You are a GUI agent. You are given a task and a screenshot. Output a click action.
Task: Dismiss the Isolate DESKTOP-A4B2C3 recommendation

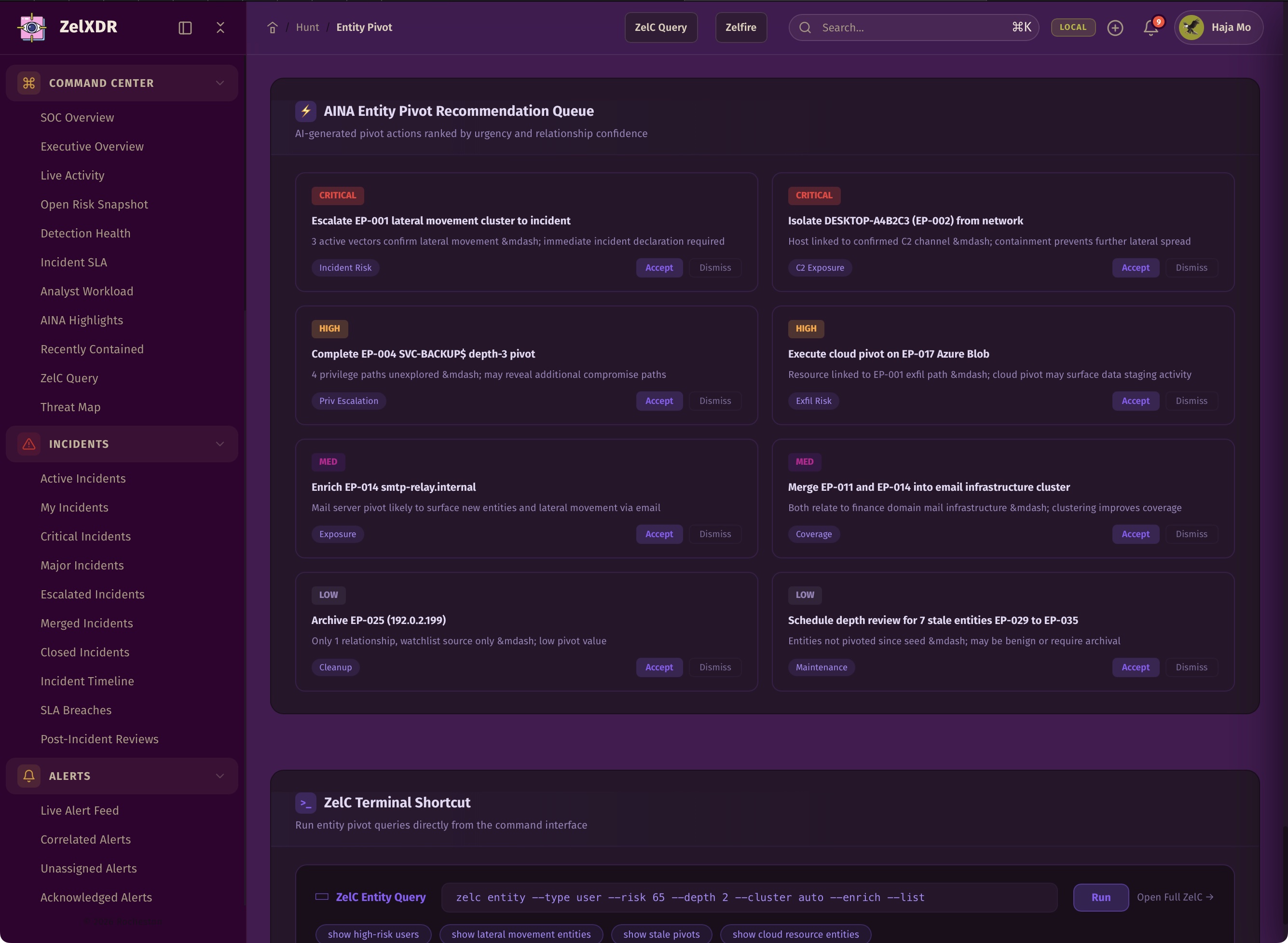(1191, 268)
